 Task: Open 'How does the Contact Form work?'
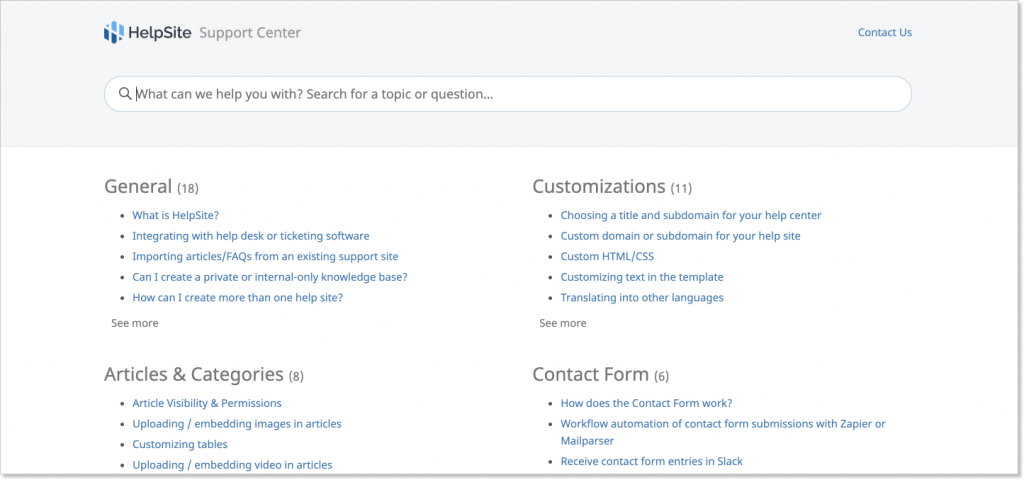click(647, 404)
